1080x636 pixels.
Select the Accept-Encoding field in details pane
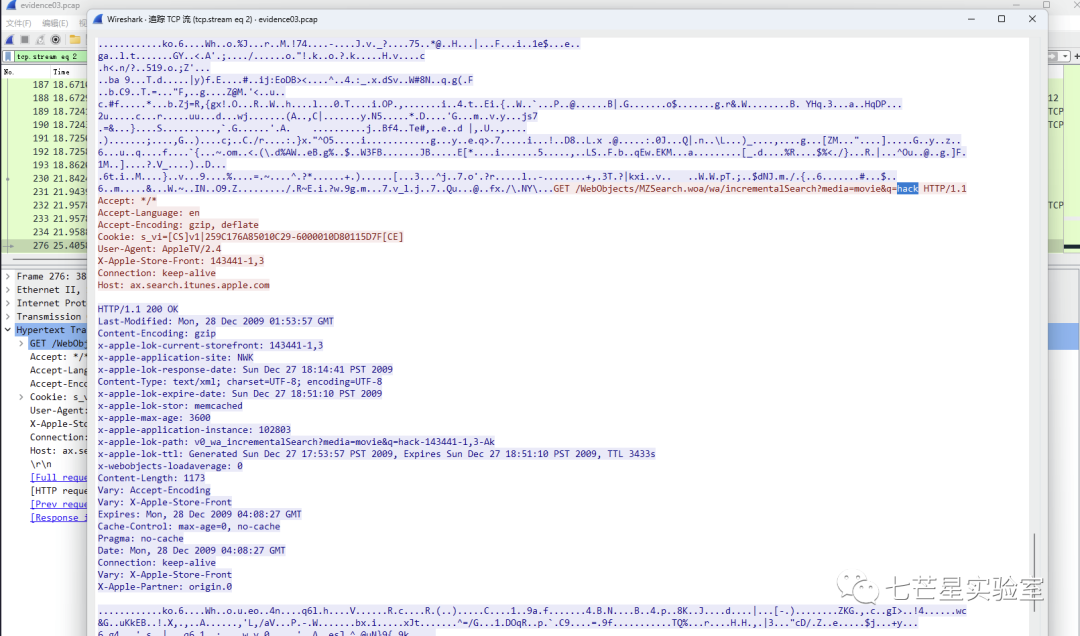(x=58, y=384)
